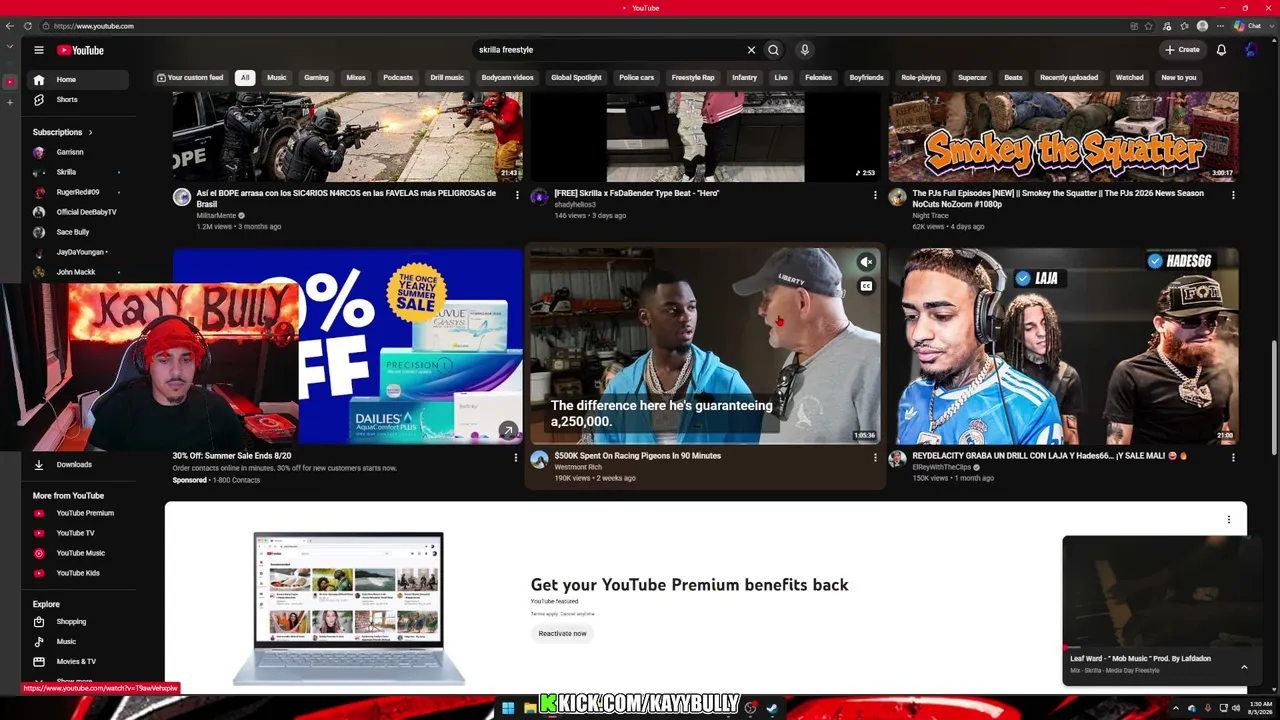Select the Music filter chip
The image size is (1280, 720).
[x=276, y=78]
